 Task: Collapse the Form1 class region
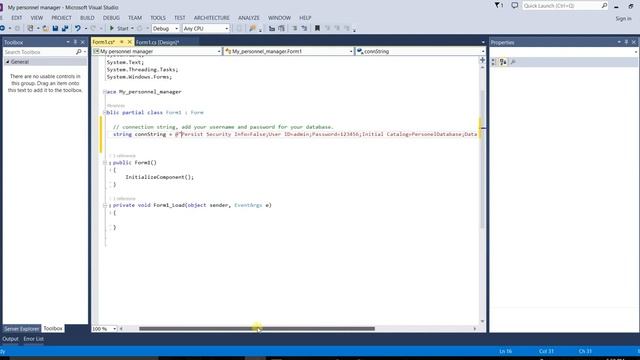(x=104, y=113)
